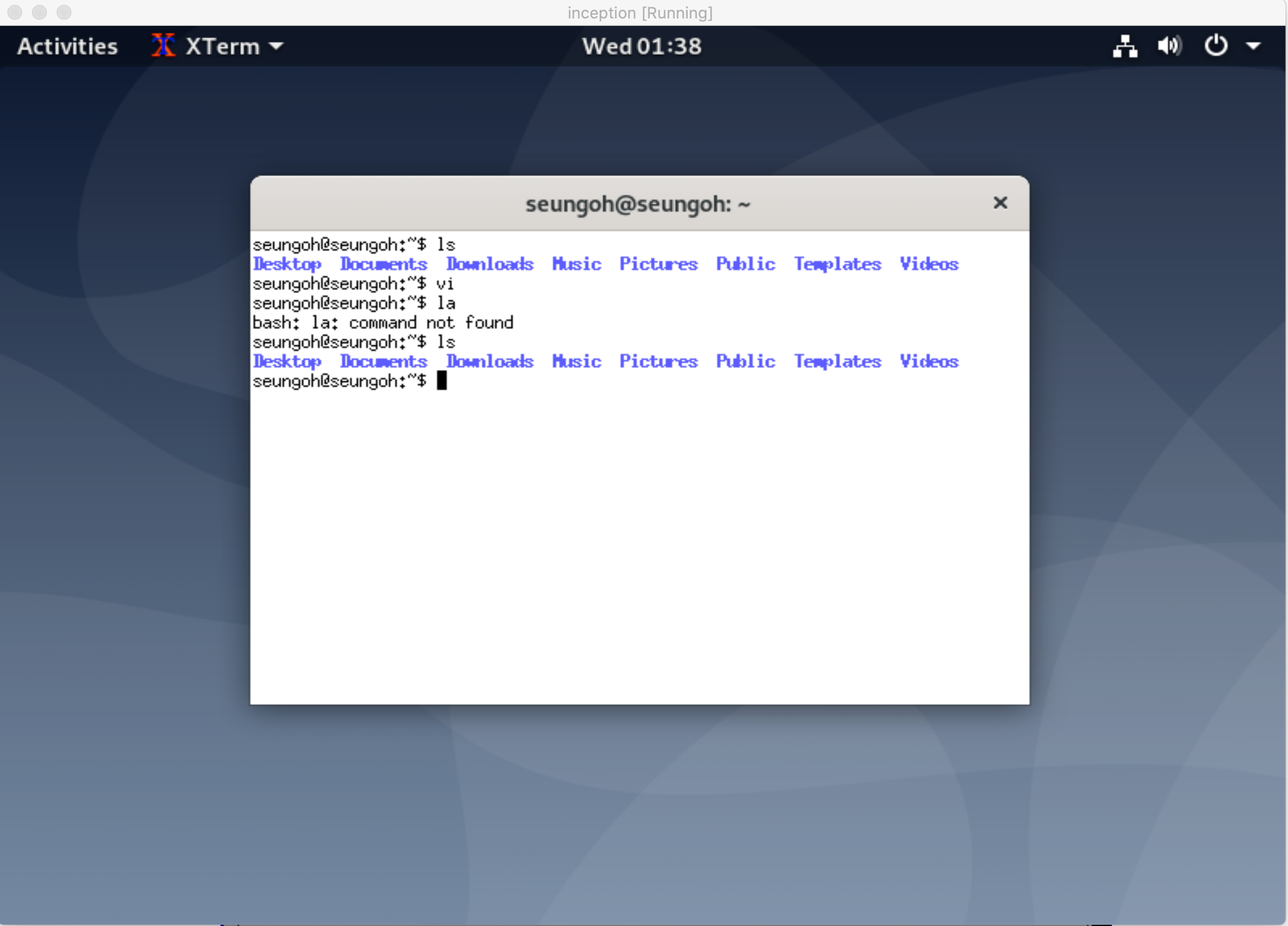
Task: Click macOS yellow minimize button of VM
Action: (39, 12)
